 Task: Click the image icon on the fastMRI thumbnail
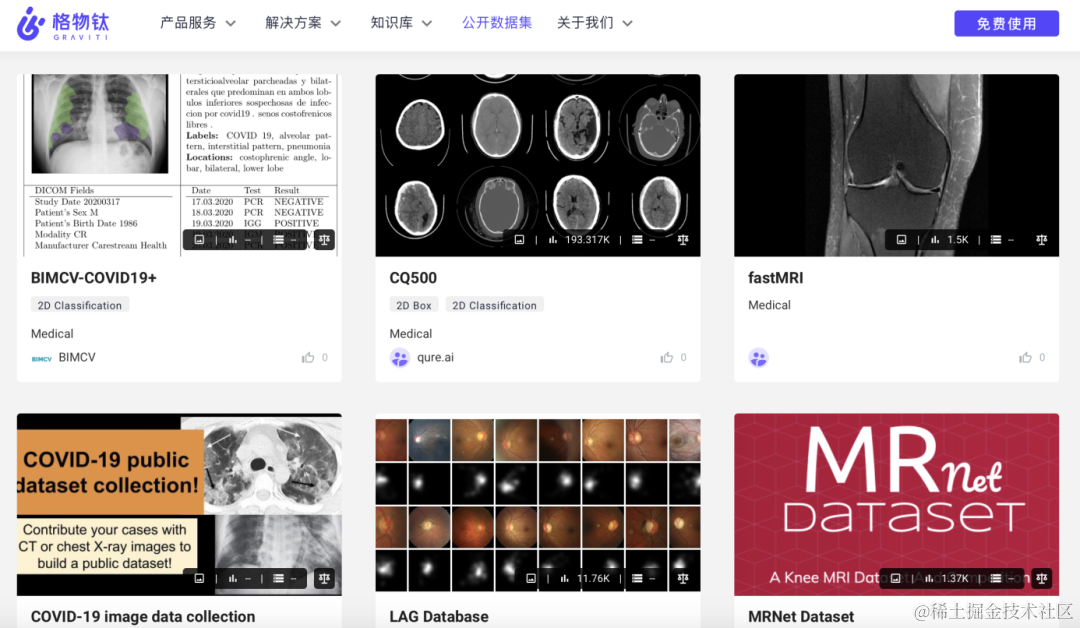coord(901,240)
